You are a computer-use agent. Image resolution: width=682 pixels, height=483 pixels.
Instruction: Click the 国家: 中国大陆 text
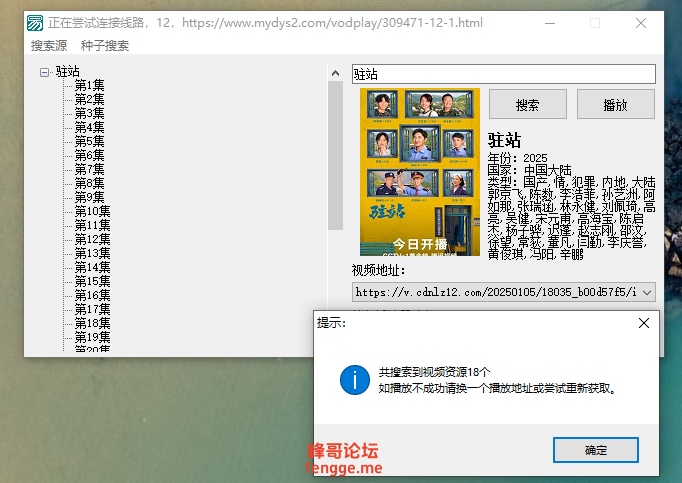[529, 170]
